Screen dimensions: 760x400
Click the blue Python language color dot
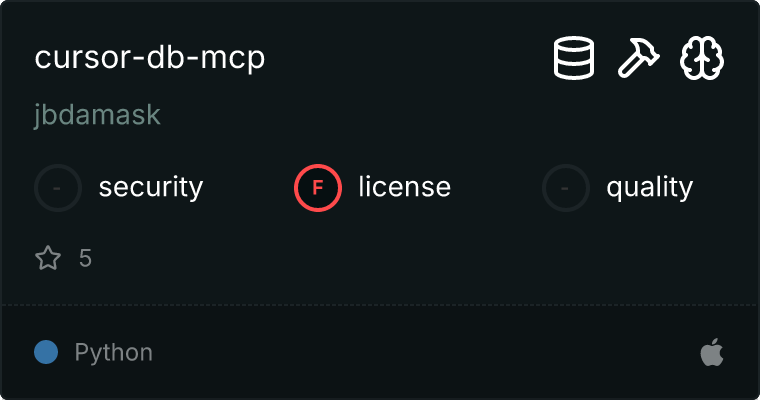pos(46,352)
